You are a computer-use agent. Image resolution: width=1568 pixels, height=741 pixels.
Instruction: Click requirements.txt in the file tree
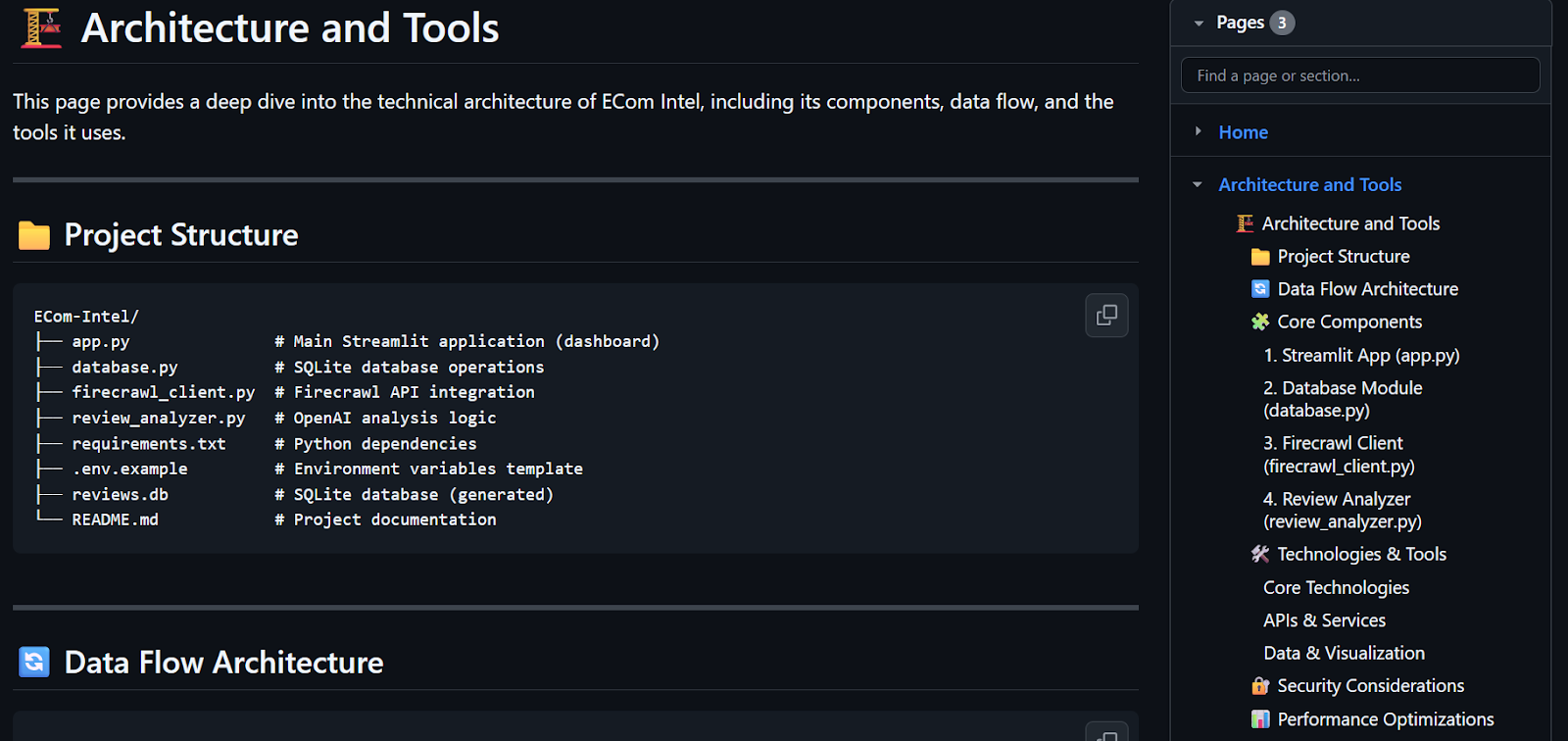[149, 444]
